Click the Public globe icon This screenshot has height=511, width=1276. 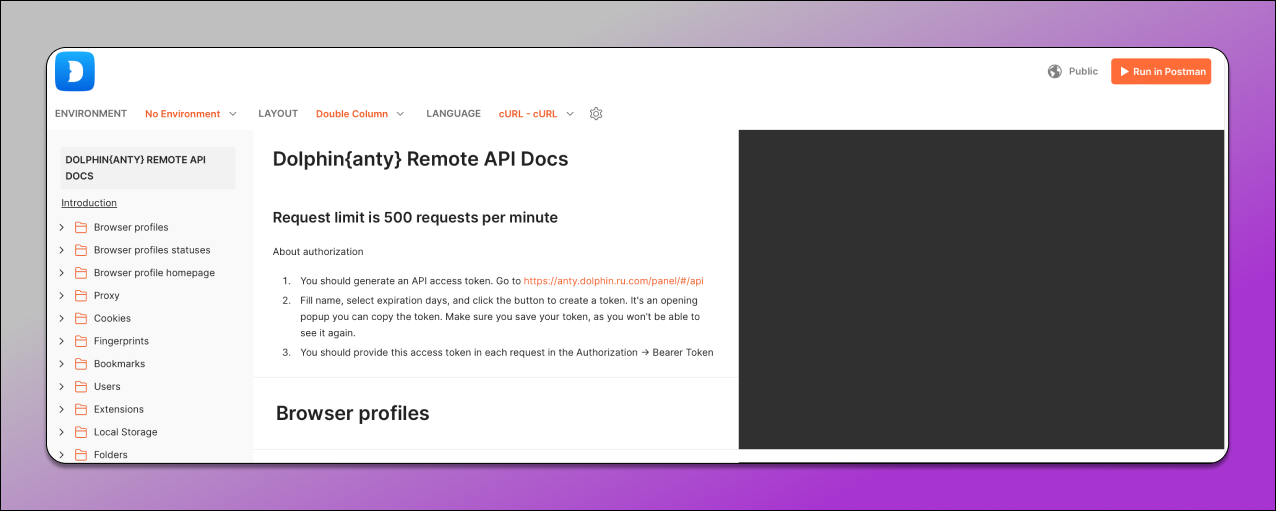pyautogui.click(x=1054, y=71)
